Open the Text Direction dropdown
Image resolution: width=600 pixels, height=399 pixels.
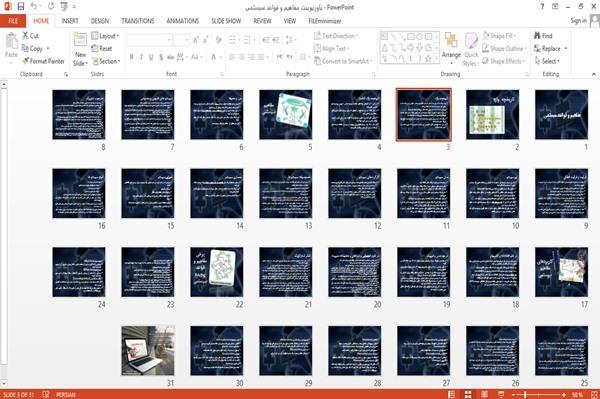pos(336,36)
